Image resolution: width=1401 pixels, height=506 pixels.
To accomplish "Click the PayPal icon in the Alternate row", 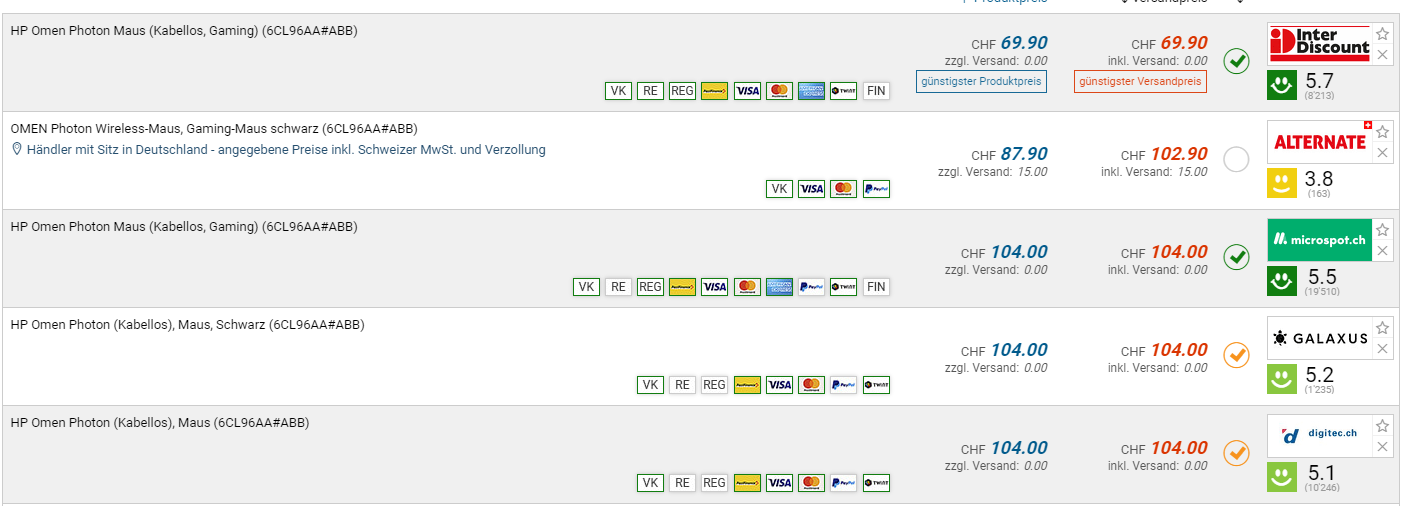I will [x=876, y=189].
